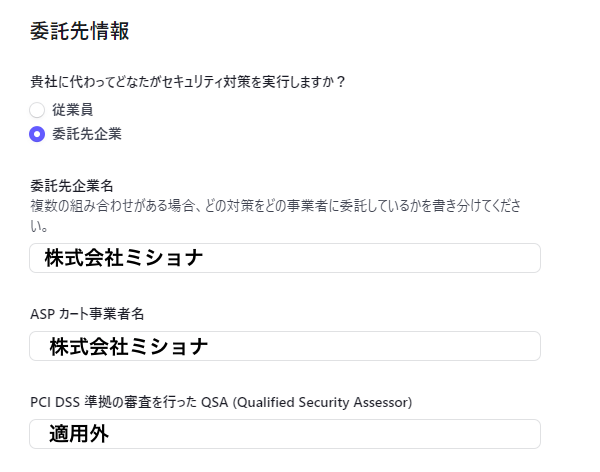
Task: Select the 従業員 radio button
Action: (37, 110)
